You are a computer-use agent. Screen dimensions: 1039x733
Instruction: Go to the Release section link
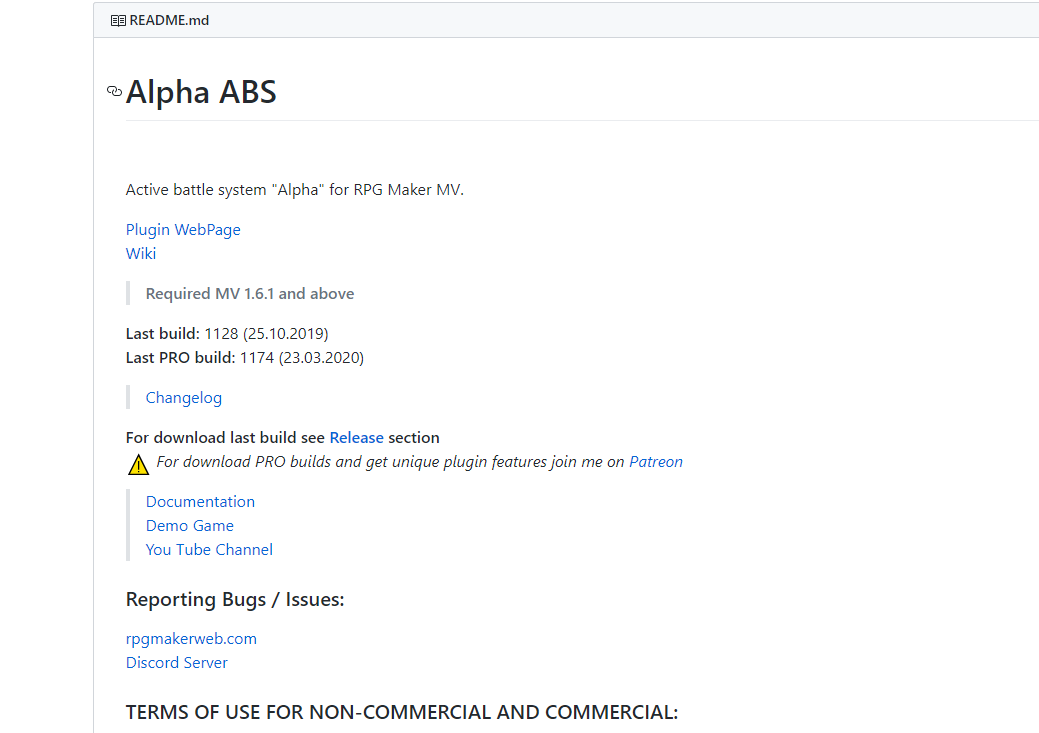[x=356, y=437]
